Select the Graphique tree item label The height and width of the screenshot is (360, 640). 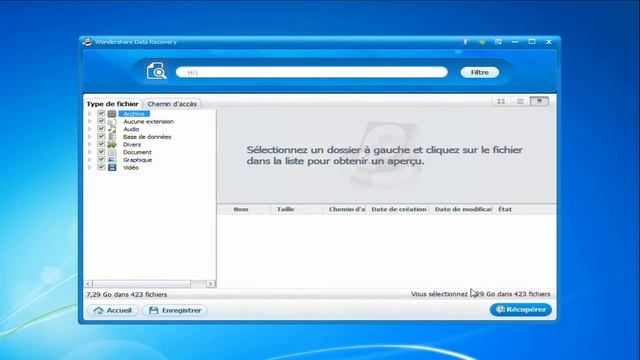[x=138, y=160]
